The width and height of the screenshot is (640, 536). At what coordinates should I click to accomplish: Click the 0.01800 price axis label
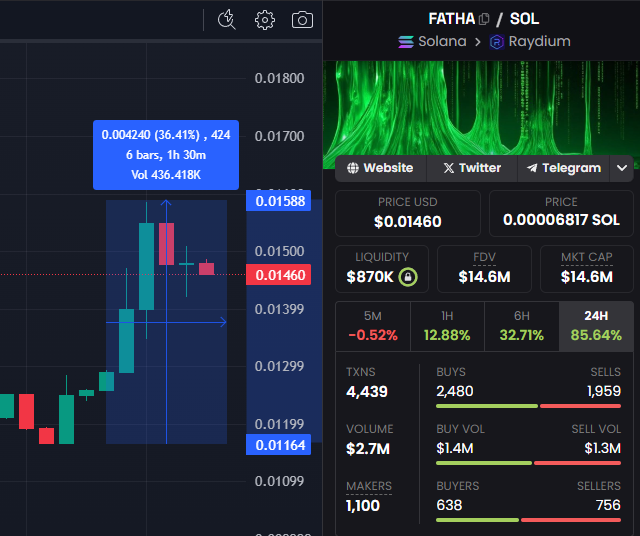tap(279, 78)
